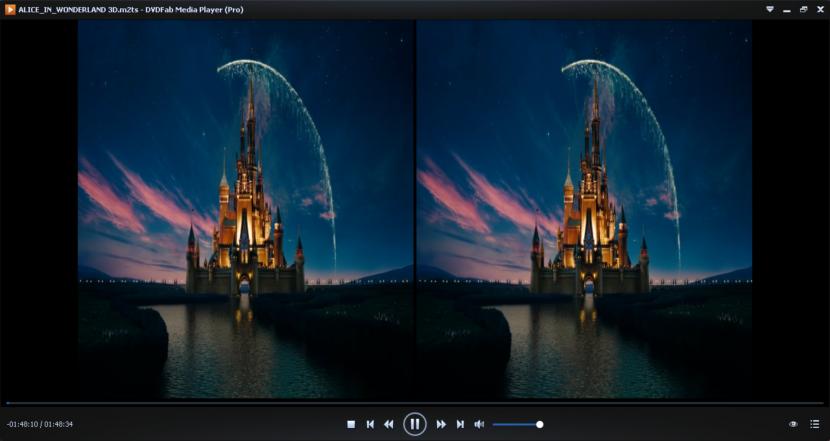Click the DVDFab app logo icon
The image size is (830, 441).
pos(10,9)
